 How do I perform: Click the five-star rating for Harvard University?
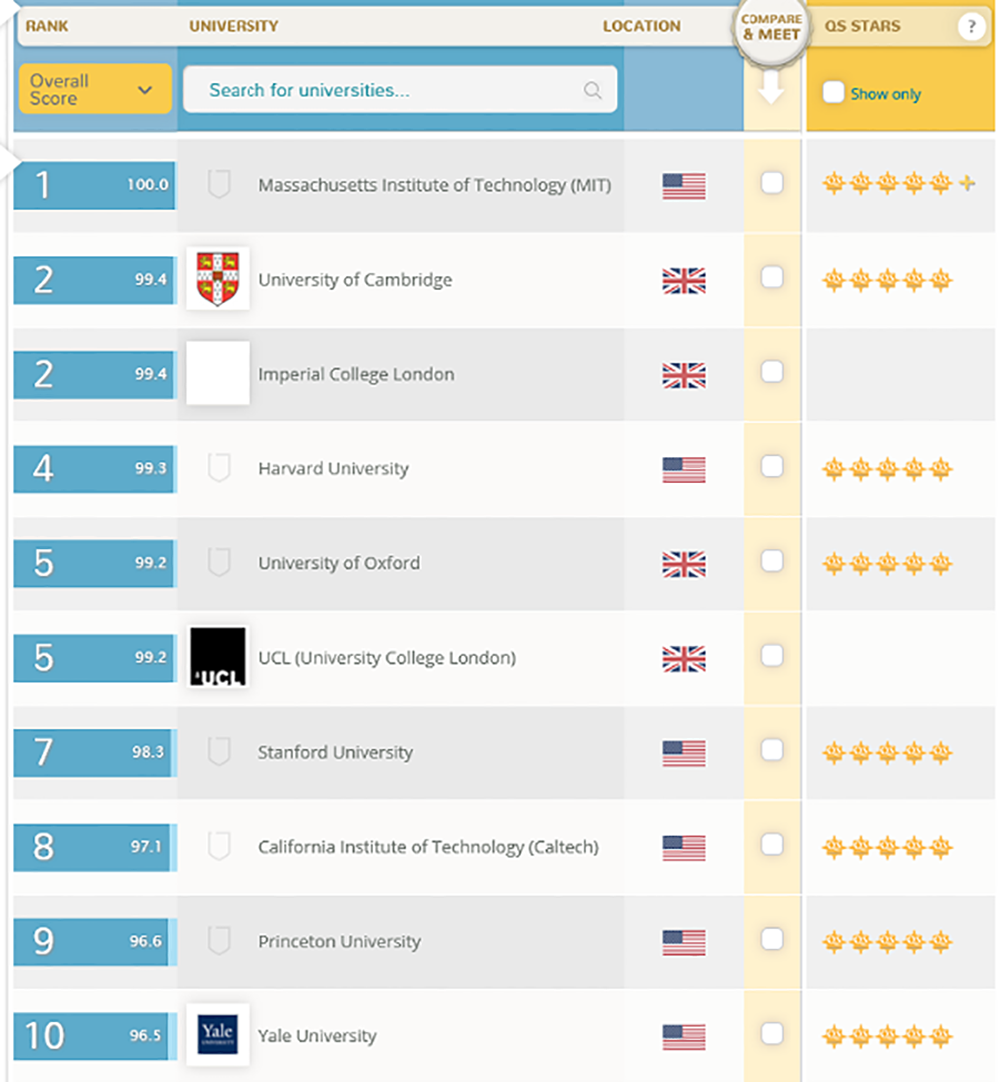coord(887,469)
